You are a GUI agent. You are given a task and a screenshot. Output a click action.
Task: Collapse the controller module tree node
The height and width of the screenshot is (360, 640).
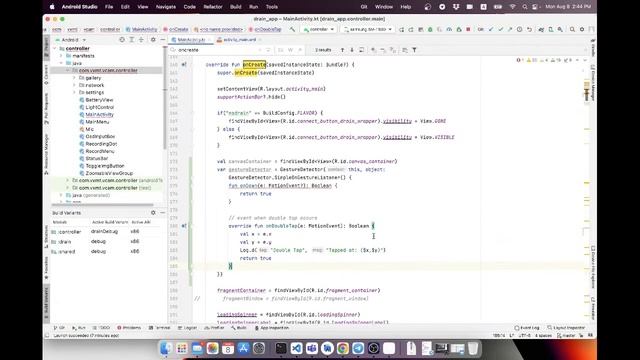tap(55, 49)
